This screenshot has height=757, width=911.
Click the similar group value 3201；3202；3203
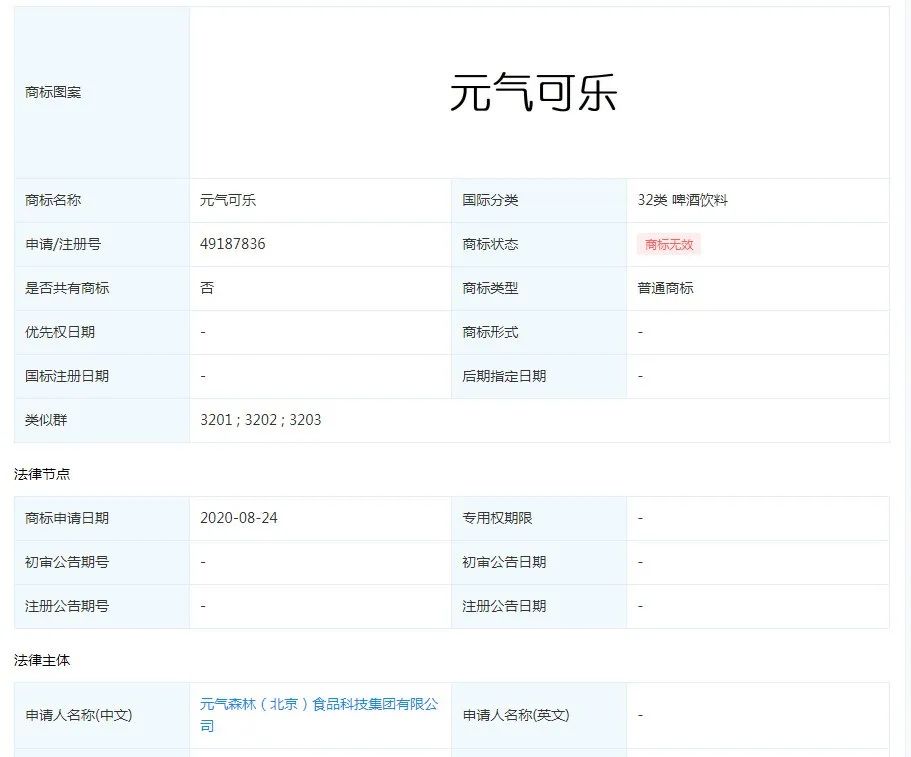tap(260, 420)
